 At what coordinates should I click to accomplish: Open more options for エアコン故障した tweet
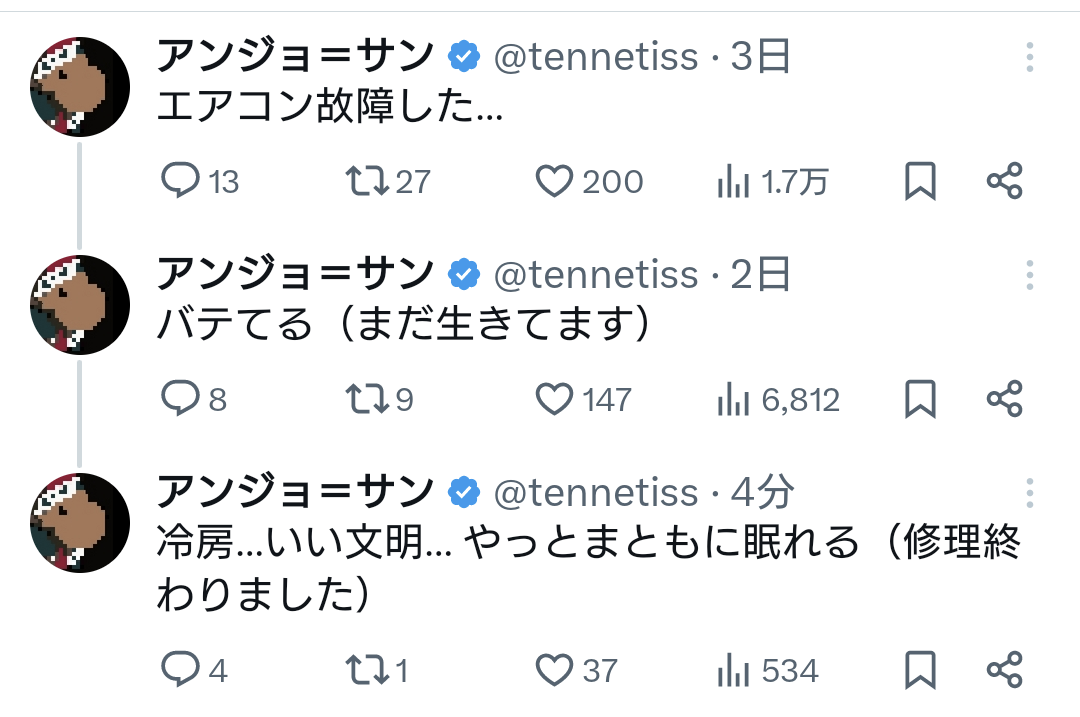[1029, 57]
